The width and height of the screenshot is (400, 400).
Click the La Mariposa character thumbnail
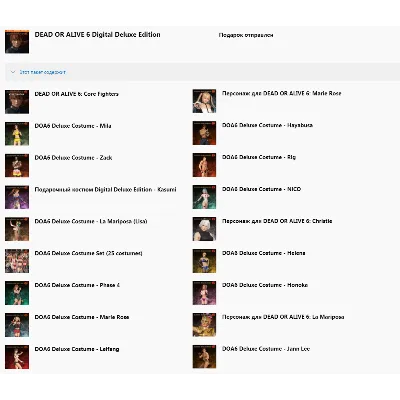(204, 325)
